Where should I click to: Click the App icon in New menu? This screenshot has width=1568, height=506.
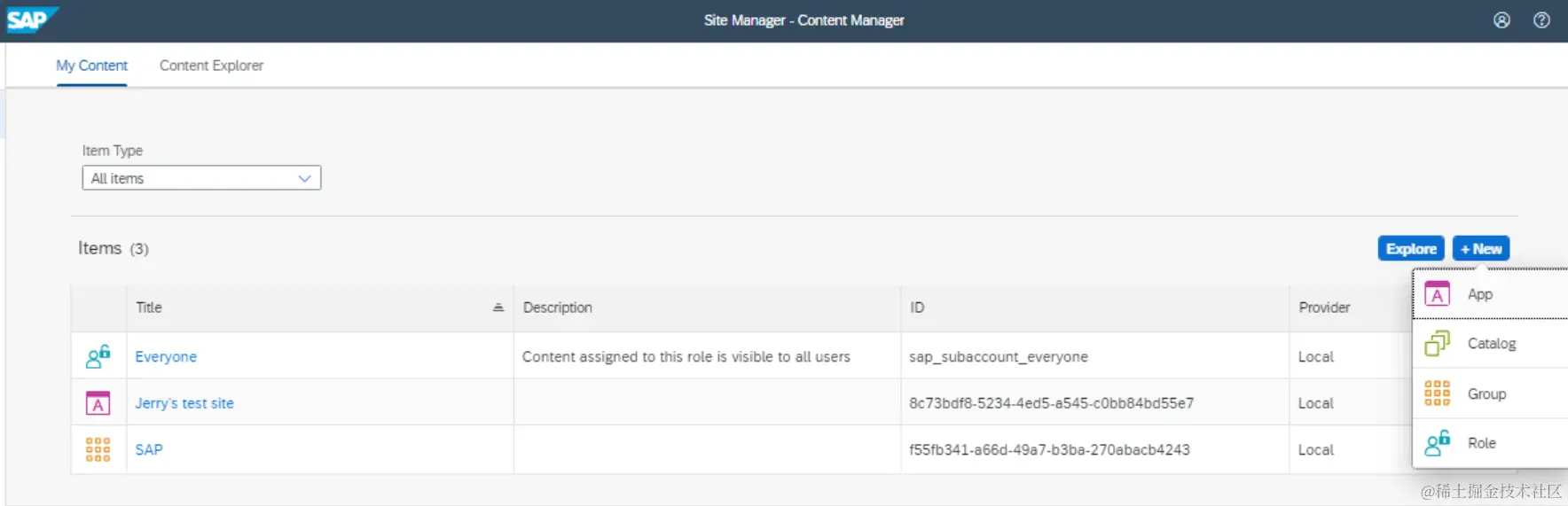point(1437,294)
